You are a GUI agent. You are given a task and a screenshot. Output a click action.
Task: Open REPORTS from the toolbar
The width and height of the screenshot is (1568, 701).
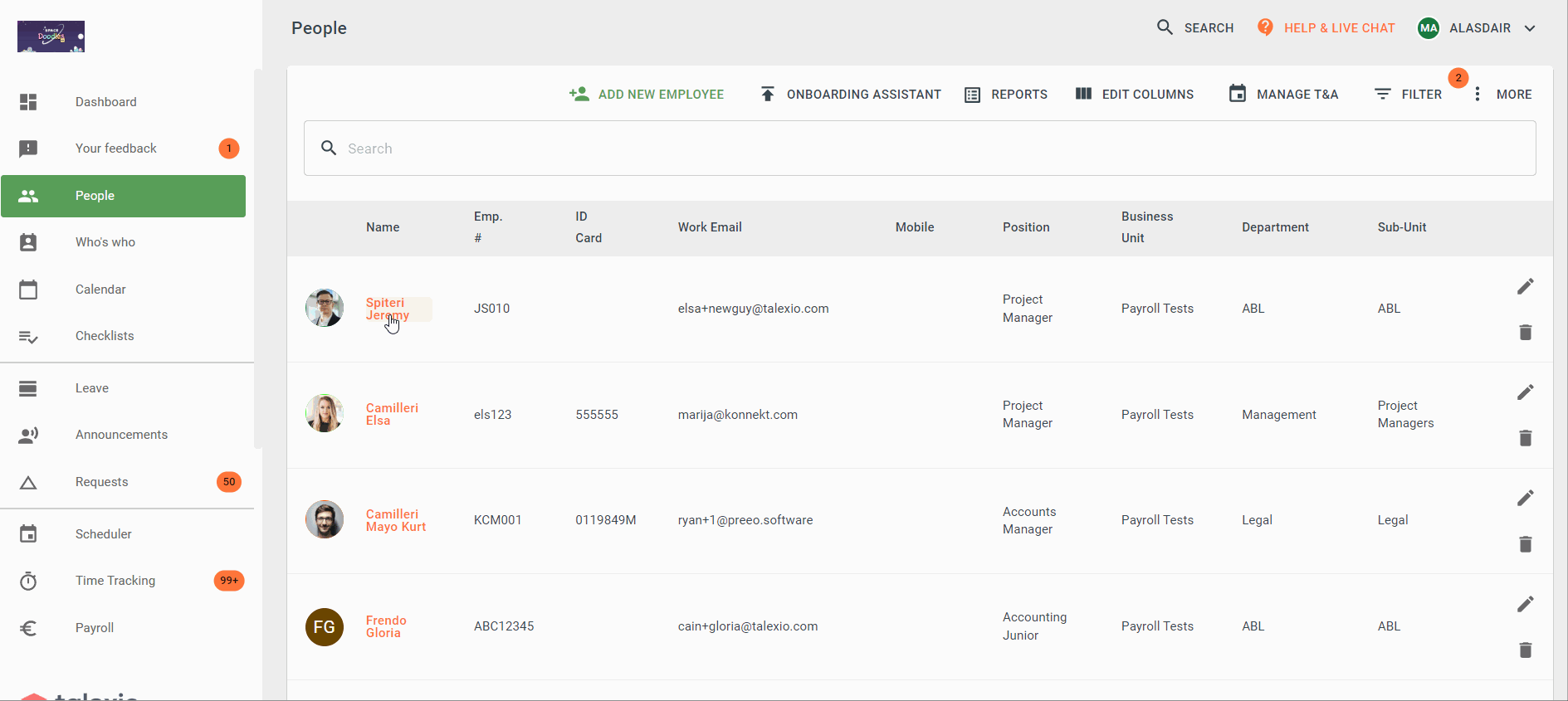[1006, 95]
